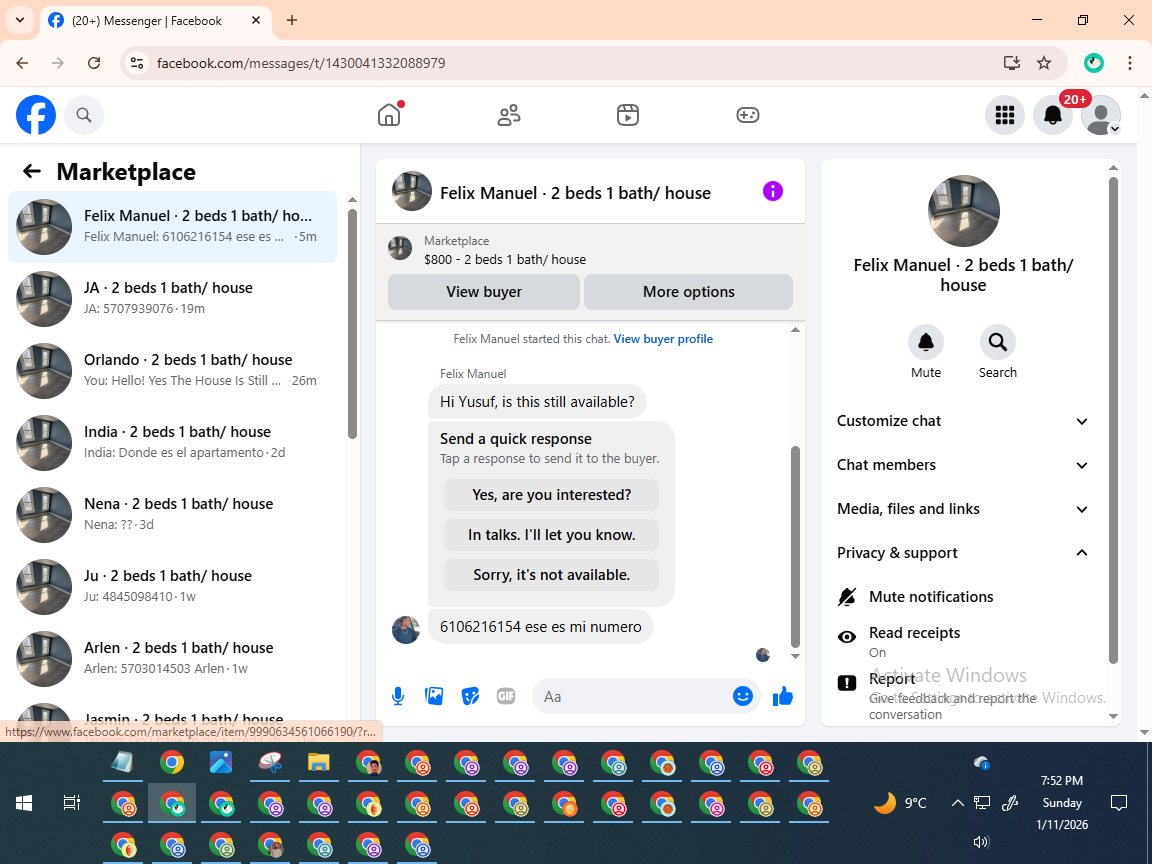Record a voice clip with microphone icon

tap(397, 696)
